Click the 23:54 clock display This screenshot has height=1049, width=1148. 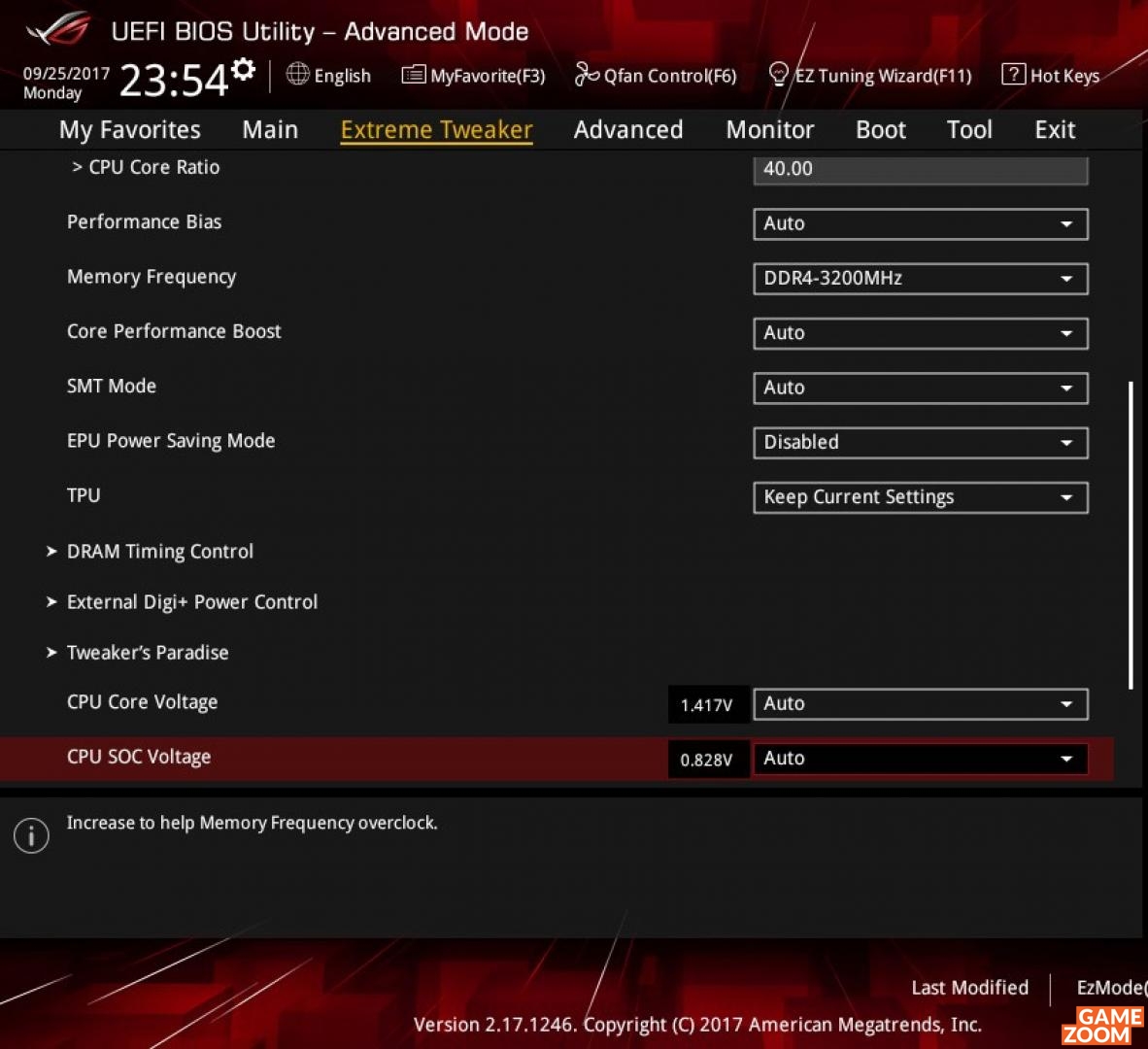[174, 80]
